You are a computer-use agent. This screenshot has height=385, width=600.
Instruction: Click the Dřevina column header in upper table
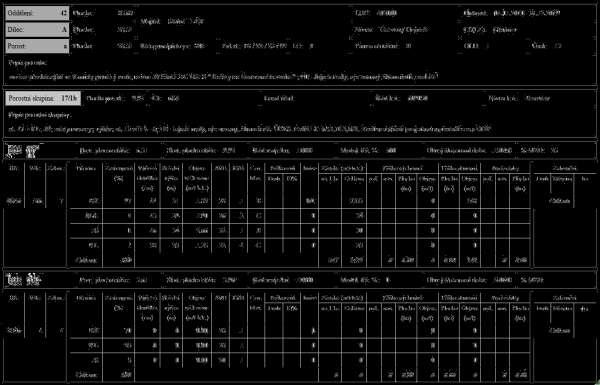[x=86, y=168]
